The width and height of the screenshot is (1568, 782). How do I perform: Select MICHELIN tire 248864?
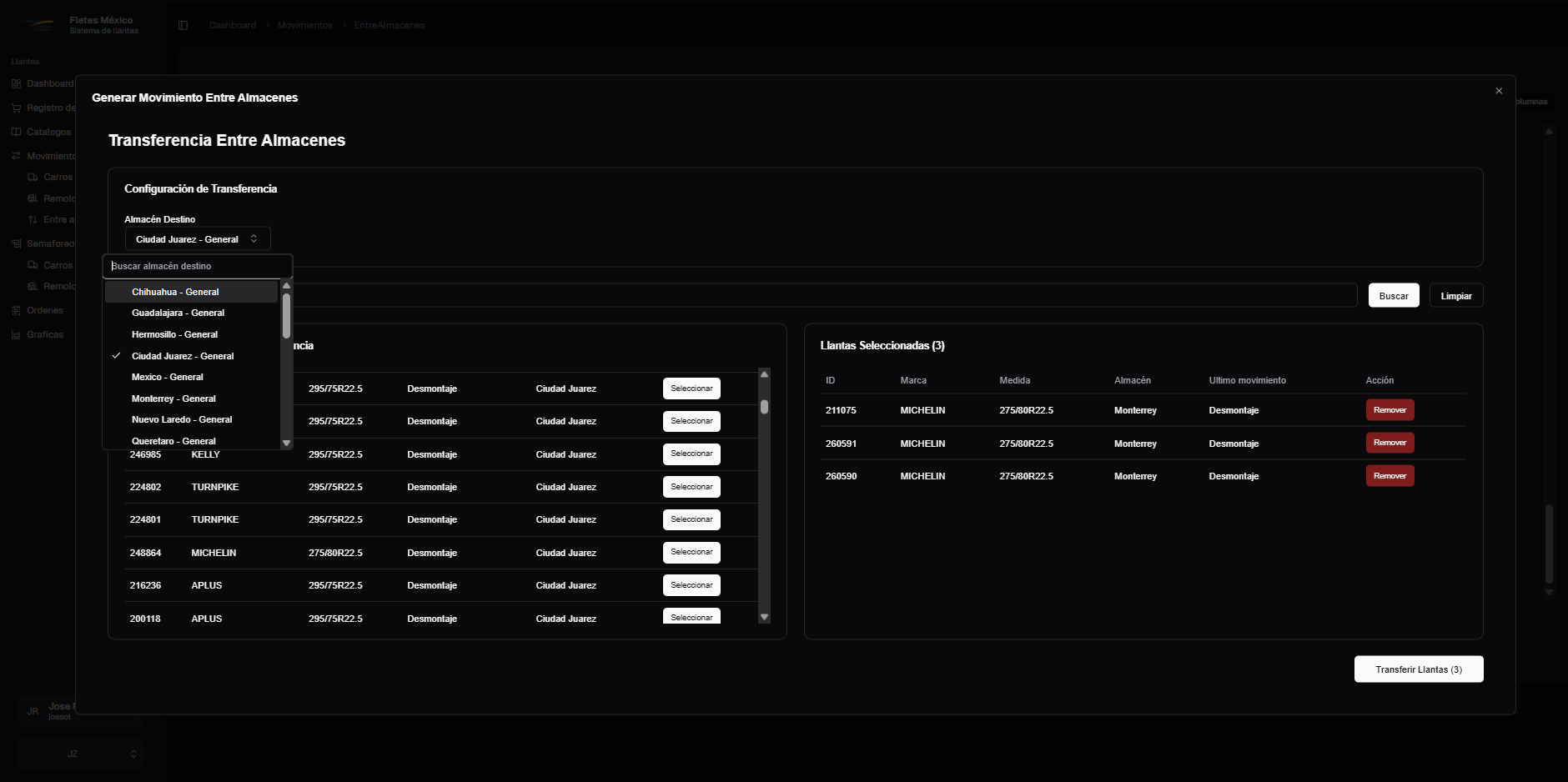(x=691, y=553)
